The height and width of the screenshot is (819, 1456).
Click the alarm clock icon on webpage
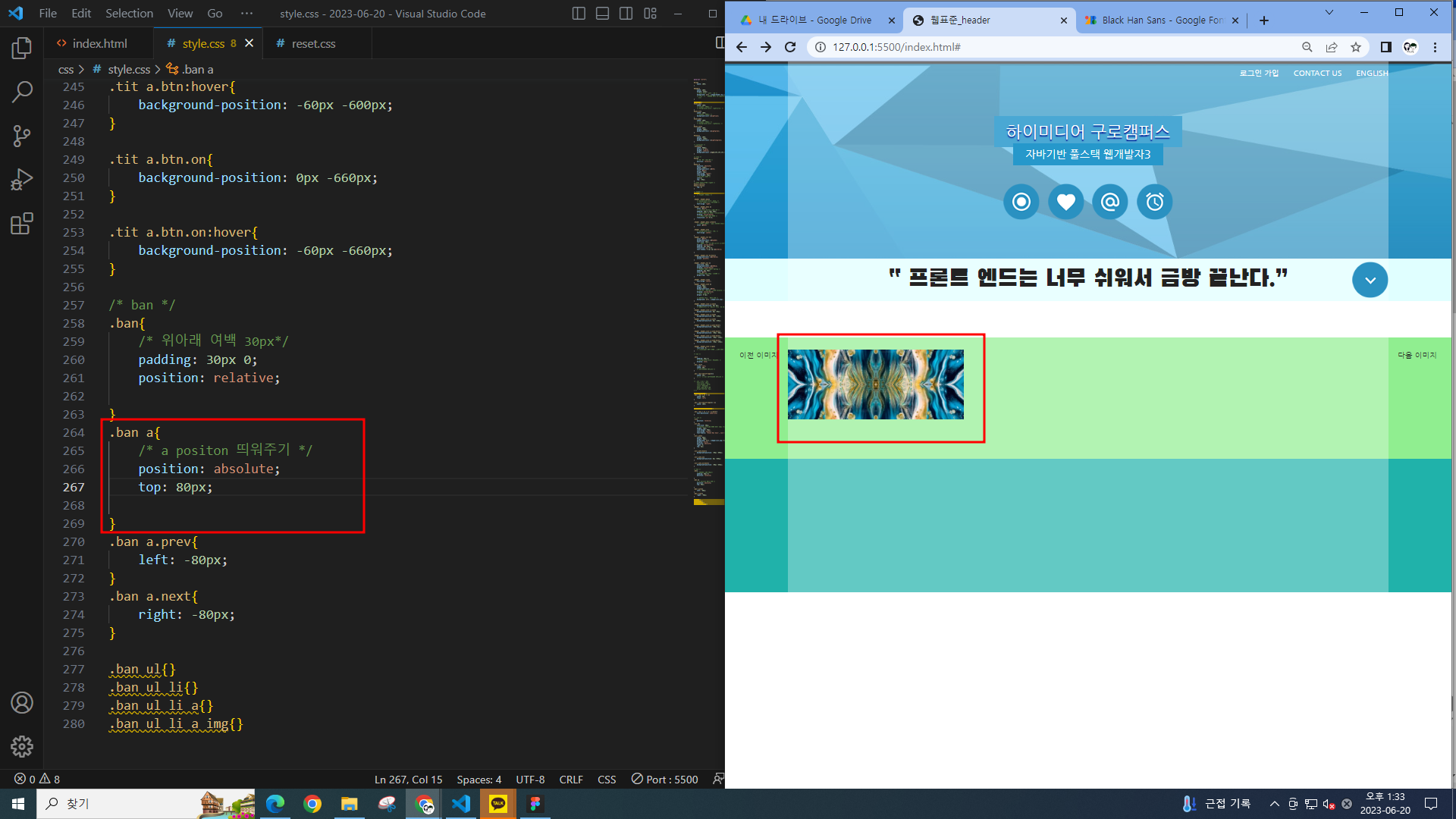1154,202
